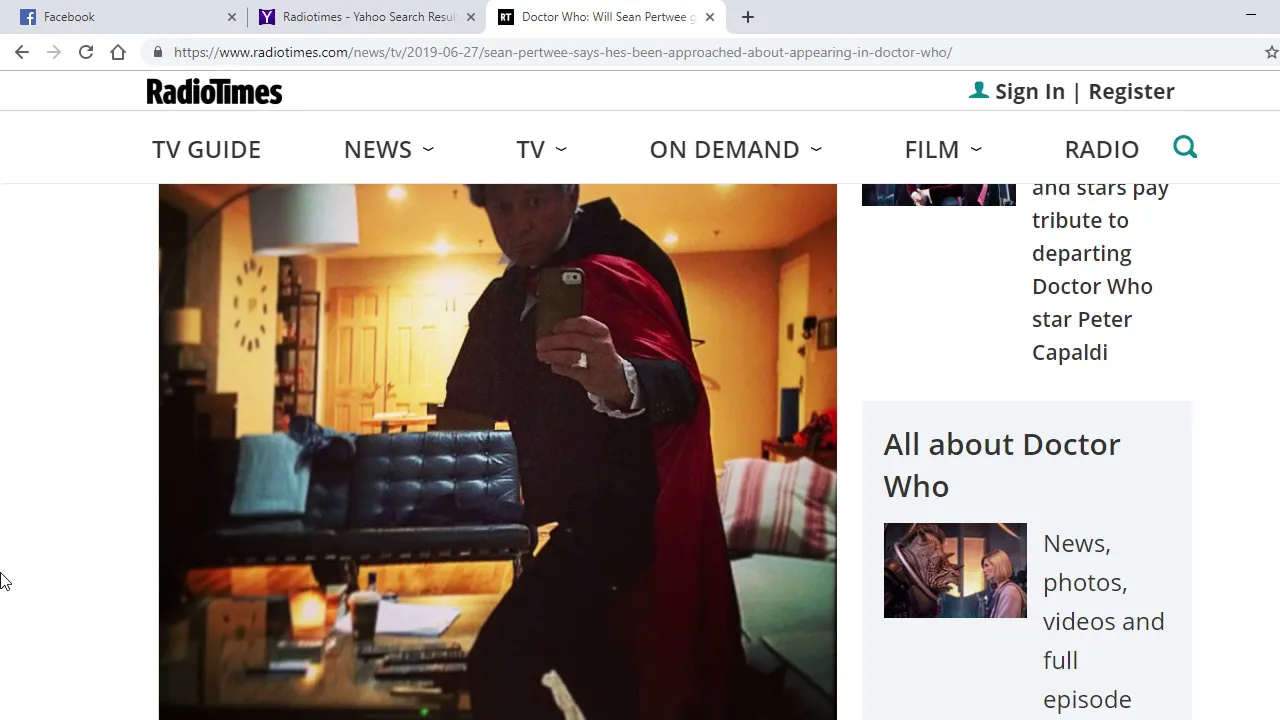
Task: Click the Yahoo tab favicon
Action: [267, 17]
